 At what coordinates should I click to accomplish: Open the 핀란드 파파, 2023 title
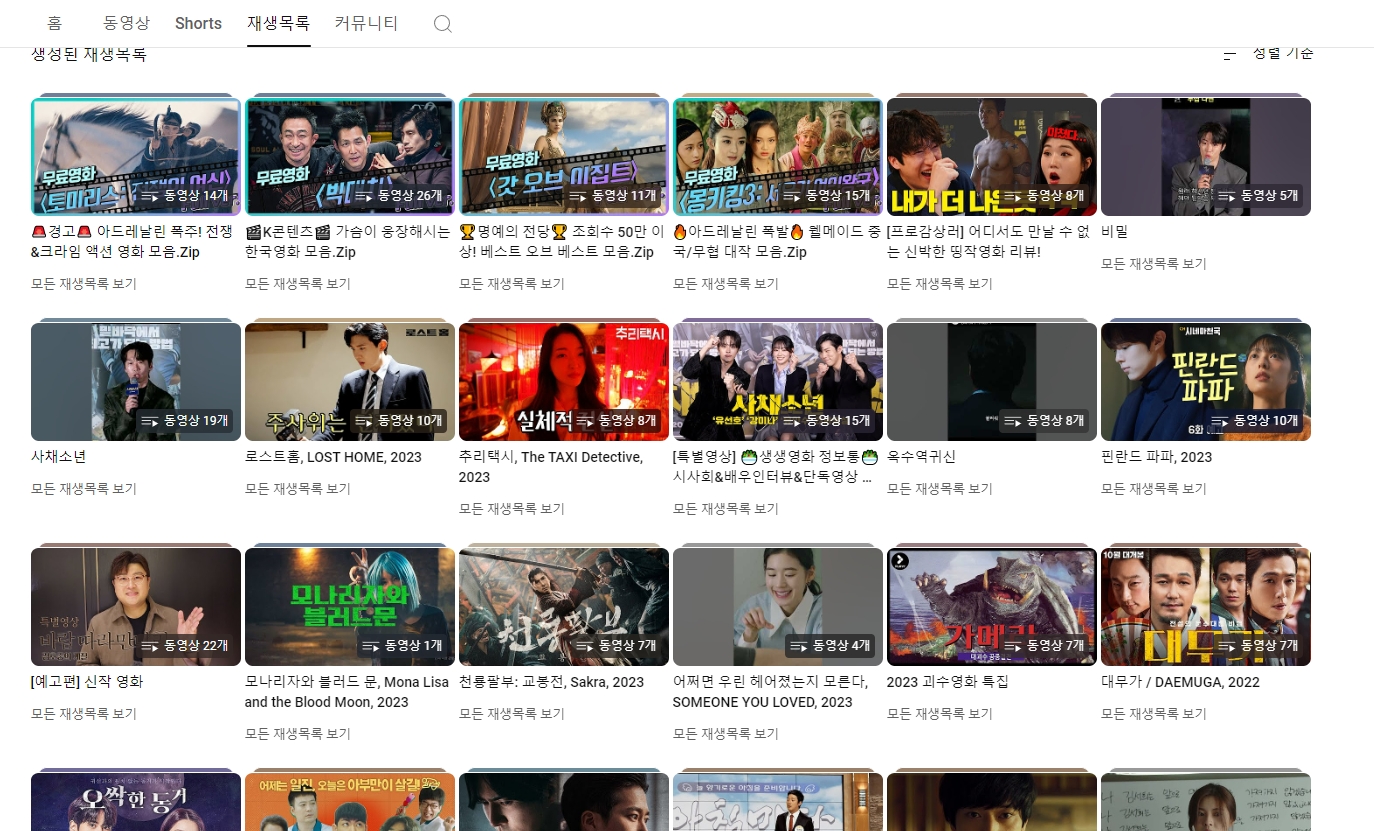pyautogui.click(x=1156, y=457)
